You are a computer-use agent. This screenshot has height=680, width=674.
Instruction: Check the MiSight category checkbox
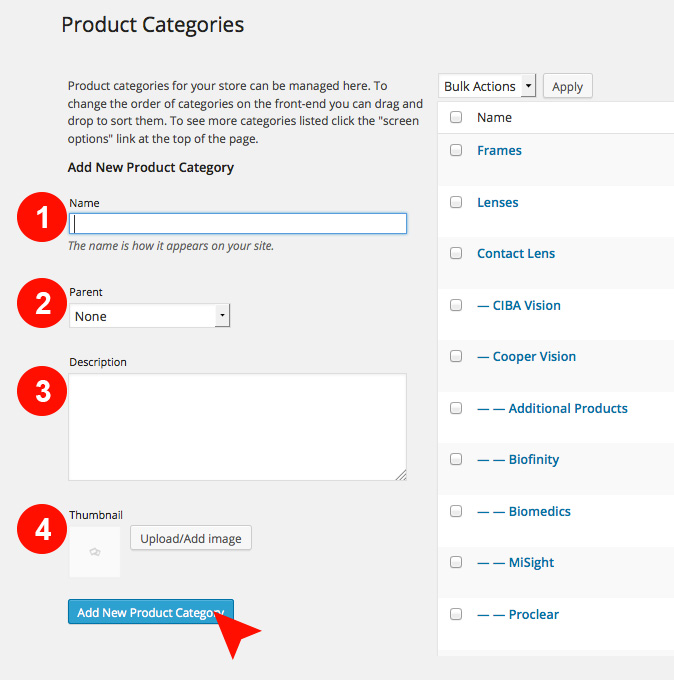tap(456, 562)
